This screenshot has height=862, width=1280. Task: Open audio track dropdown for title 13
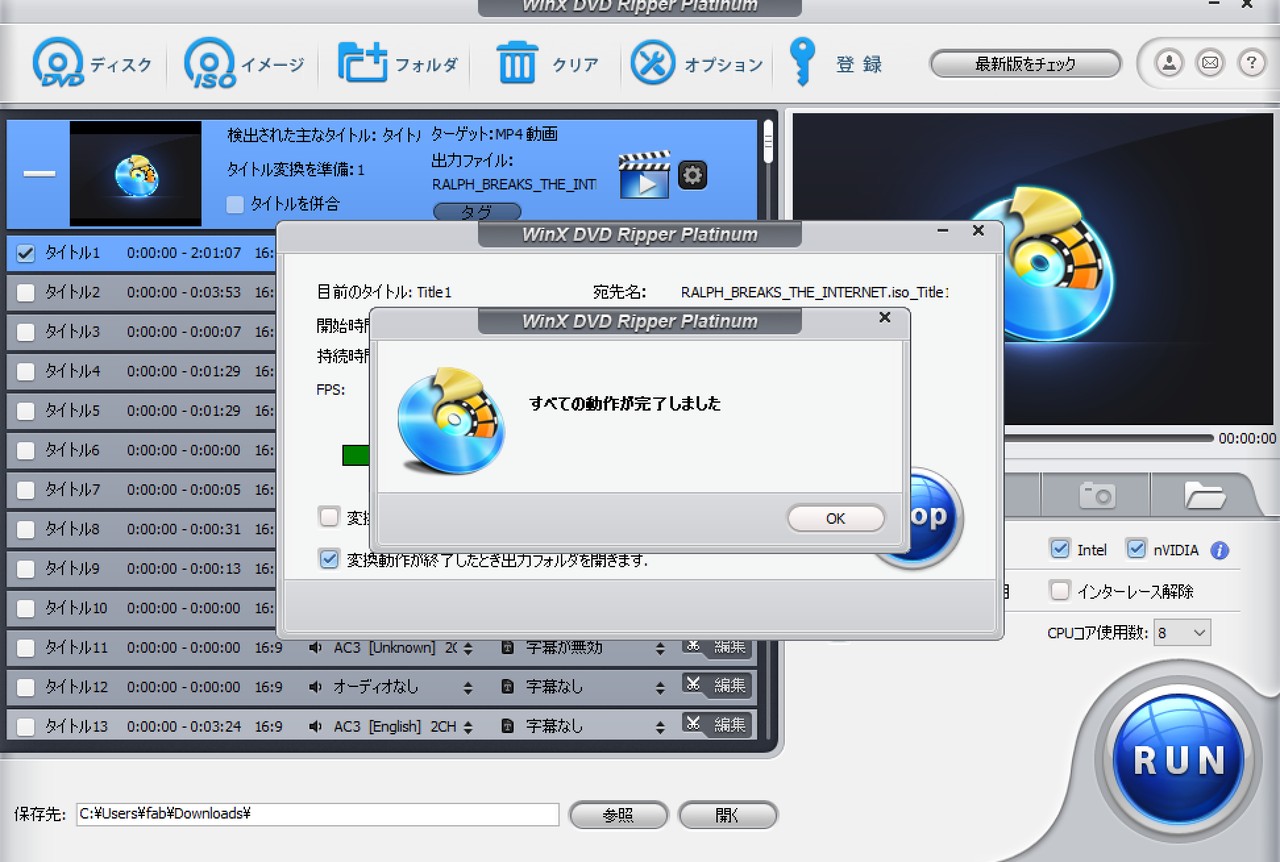(469, 726)
